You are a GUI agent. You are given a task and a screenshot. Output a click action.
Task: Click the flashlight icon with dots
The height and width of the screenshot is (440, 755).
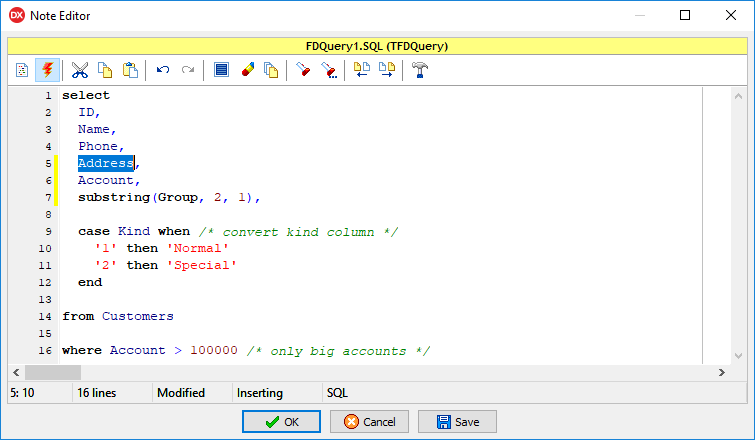[x=328, y=70]
